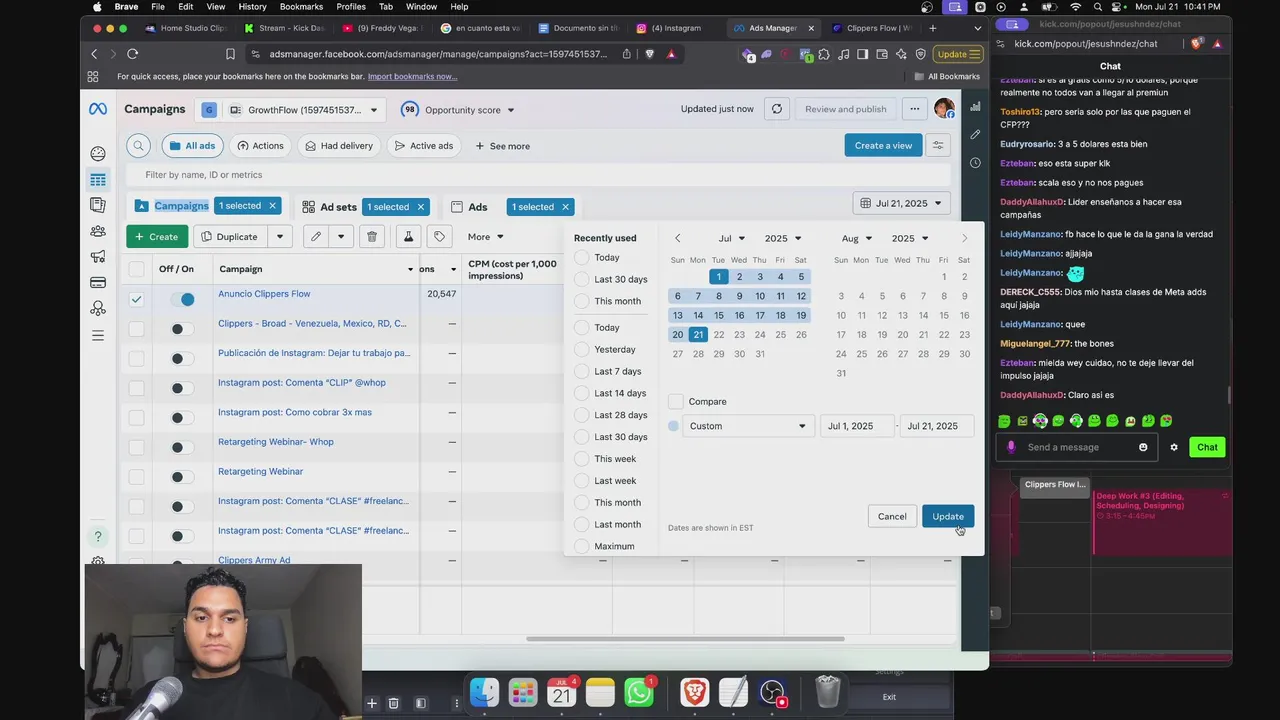Click the tag rules icon in toolbar
Screen dimensions: 1280x720
[x=439, y=237]
